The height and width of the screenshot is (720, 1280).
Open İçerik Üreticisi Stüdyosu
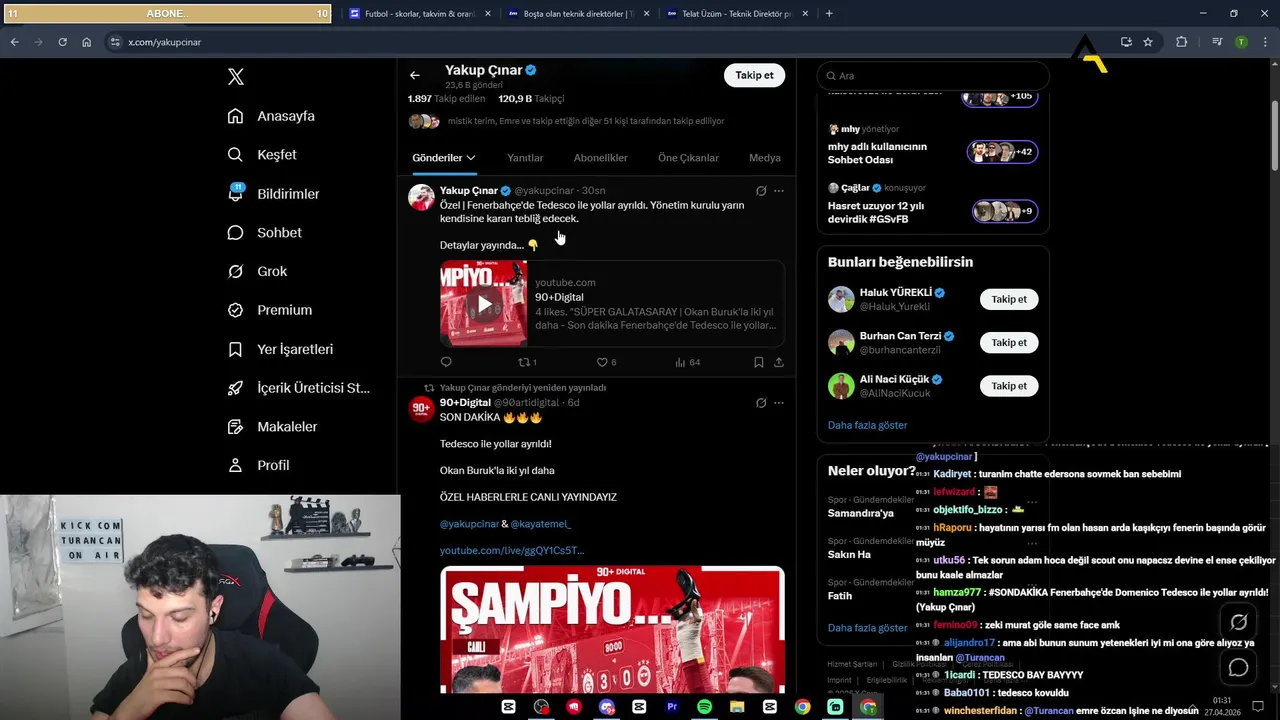click(x=298, y=388)
